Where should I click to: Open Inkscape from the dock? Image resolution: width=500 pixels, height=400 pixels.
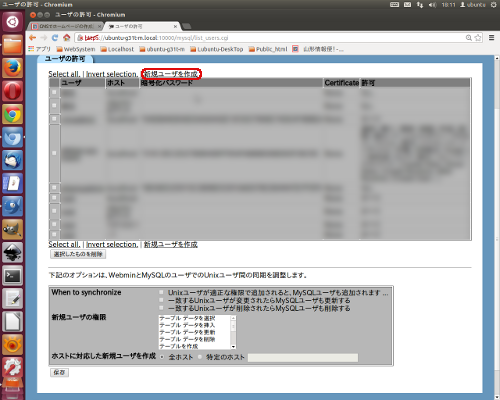(x=12, y=252)
